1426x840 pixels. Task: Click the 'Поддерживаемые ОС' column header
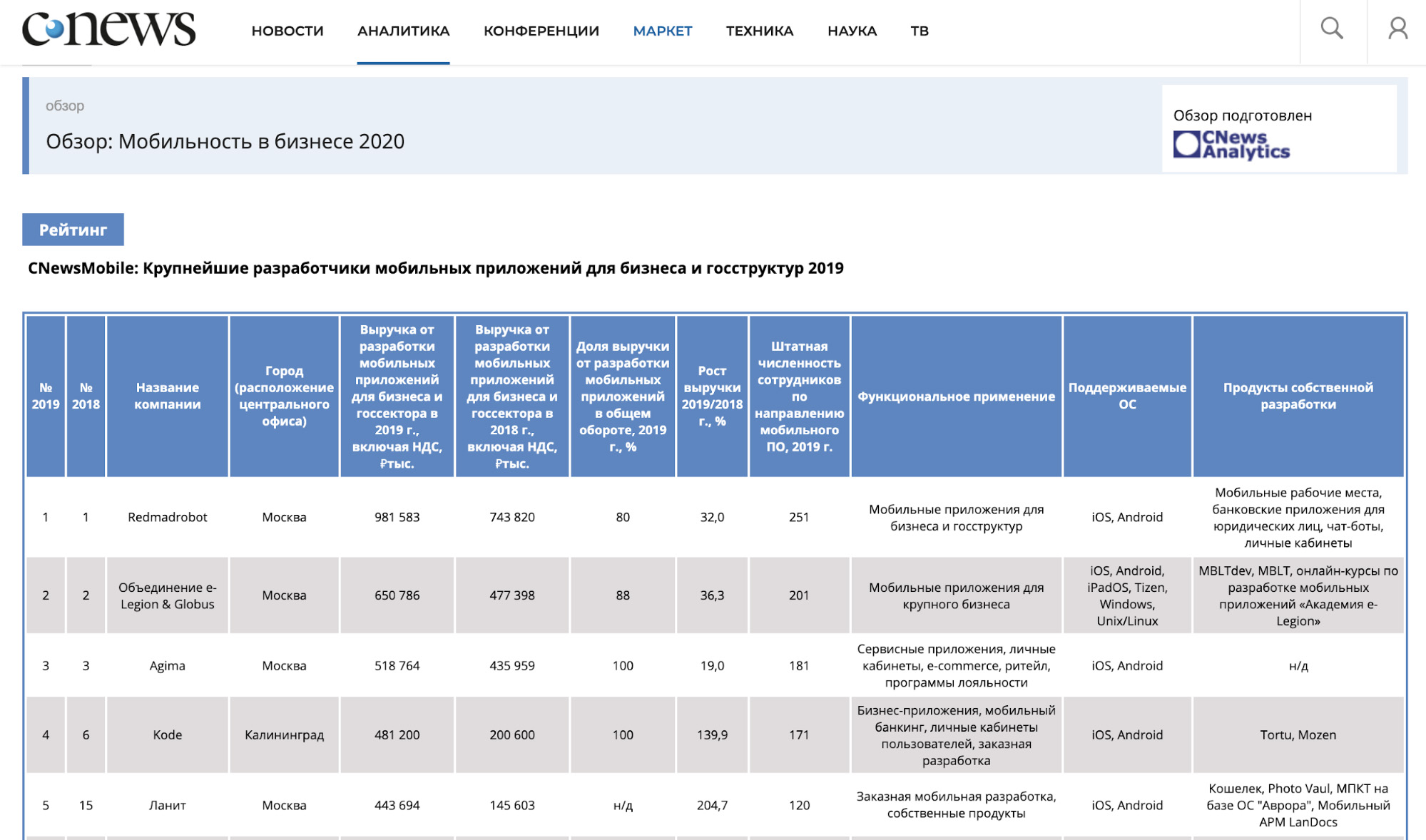point(1127,396)
